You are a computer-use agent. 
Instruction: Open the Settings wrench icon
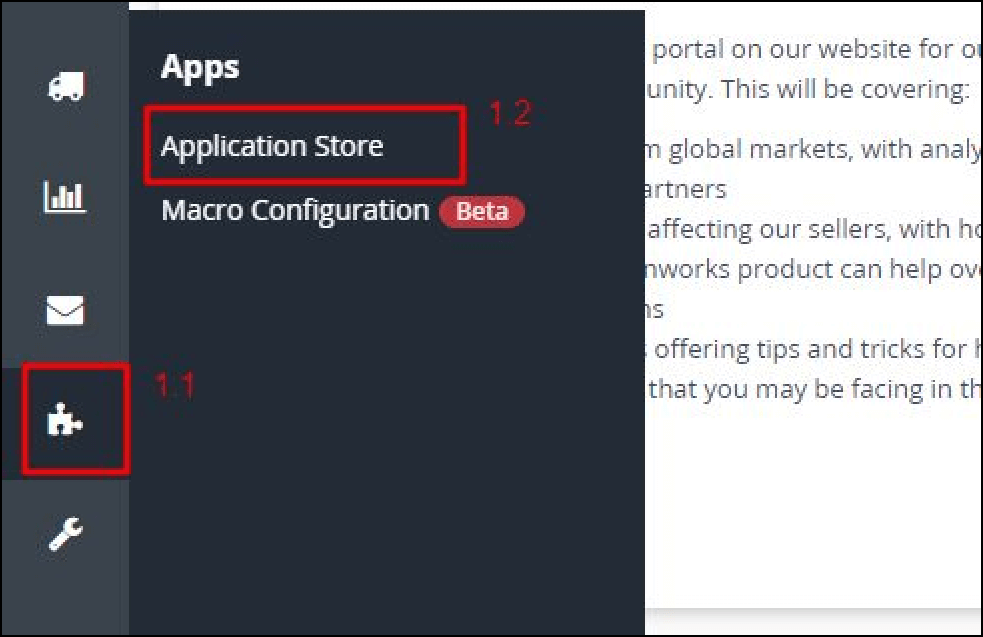pos(66,535)
